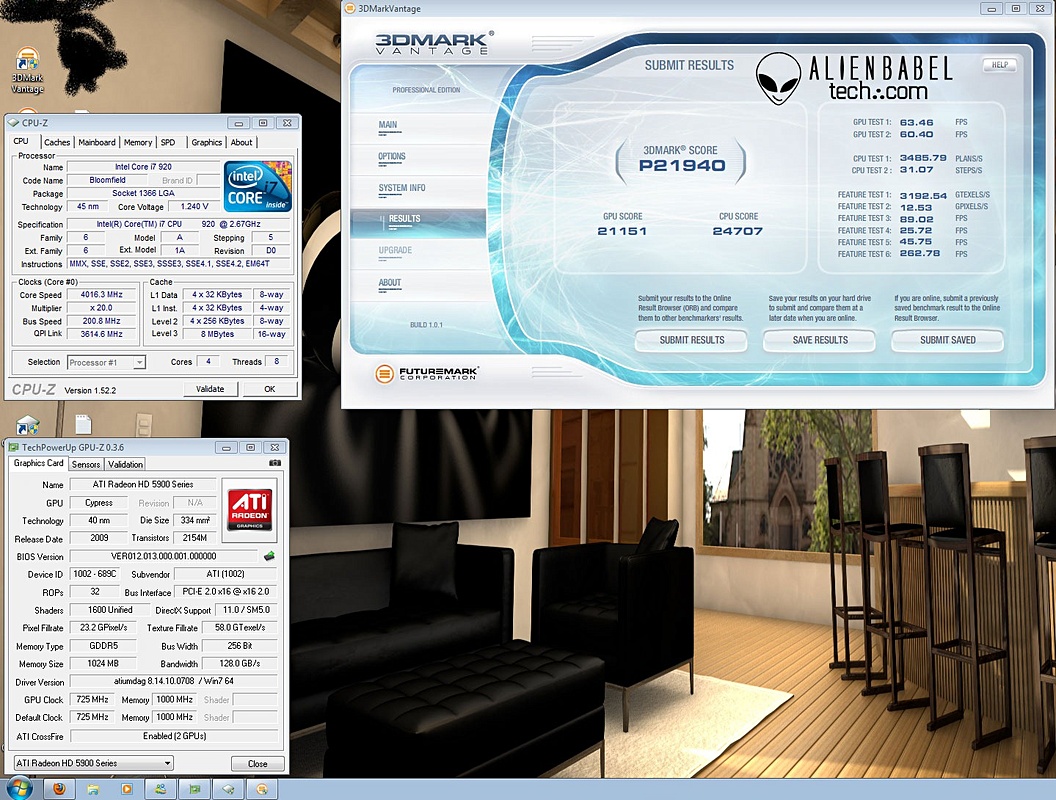Click the camera screenshot icon in GPU-Z
Screen dimensions: 1056x800
pyautogui.click(x=275, y=463)
